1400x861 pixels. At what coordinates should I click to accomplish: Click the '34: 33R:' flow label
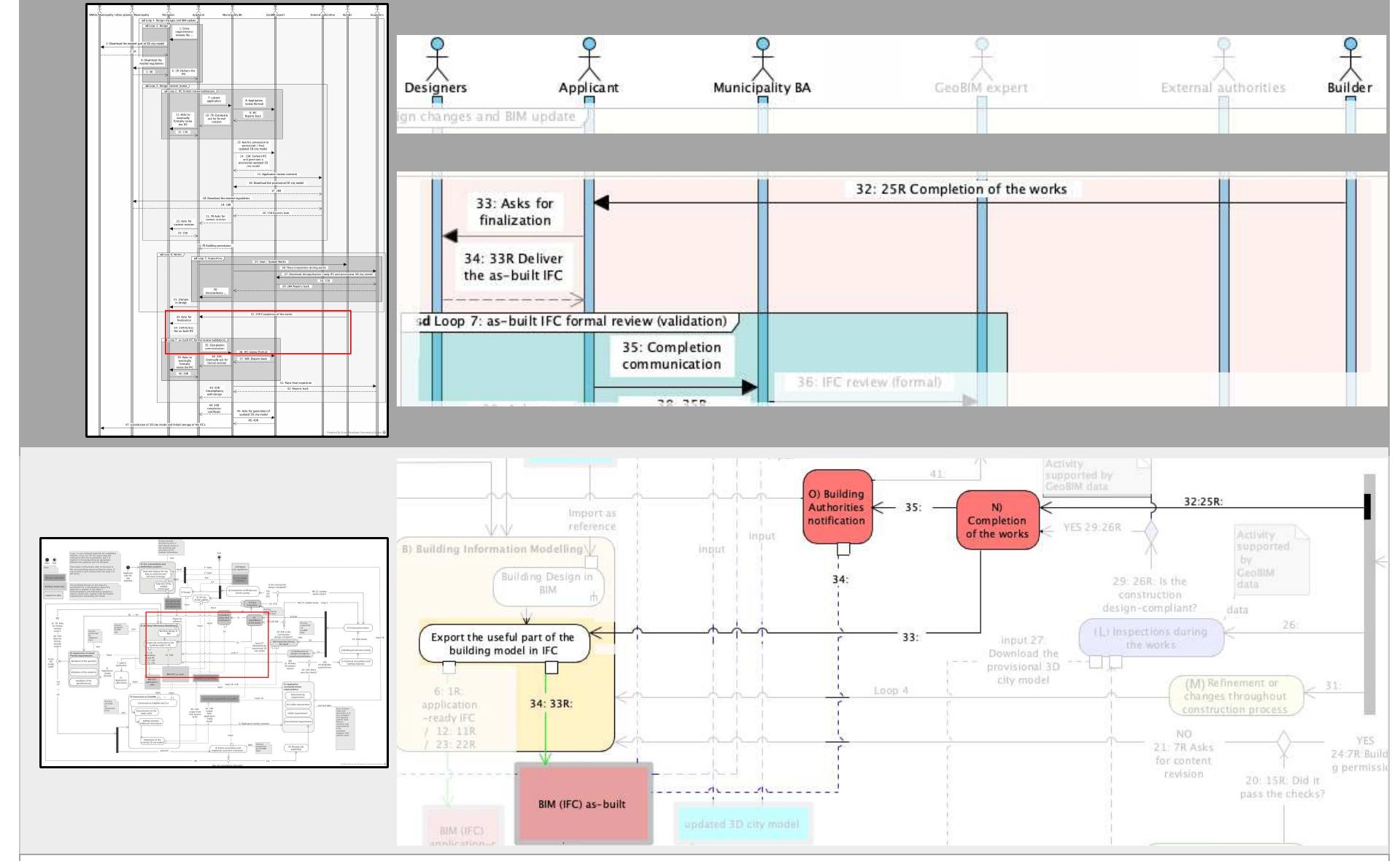point(551,703)
